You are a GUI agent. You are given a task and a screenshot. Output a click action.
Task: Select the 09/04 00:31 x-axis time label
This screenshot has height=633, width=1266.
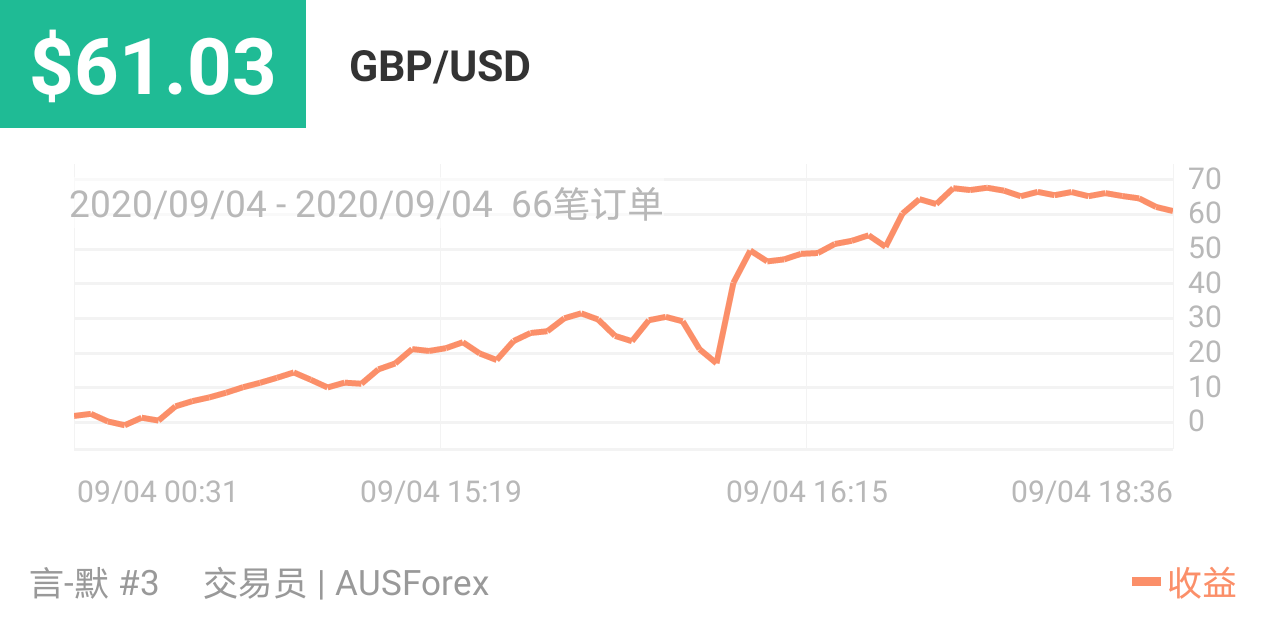pos(157,492)
